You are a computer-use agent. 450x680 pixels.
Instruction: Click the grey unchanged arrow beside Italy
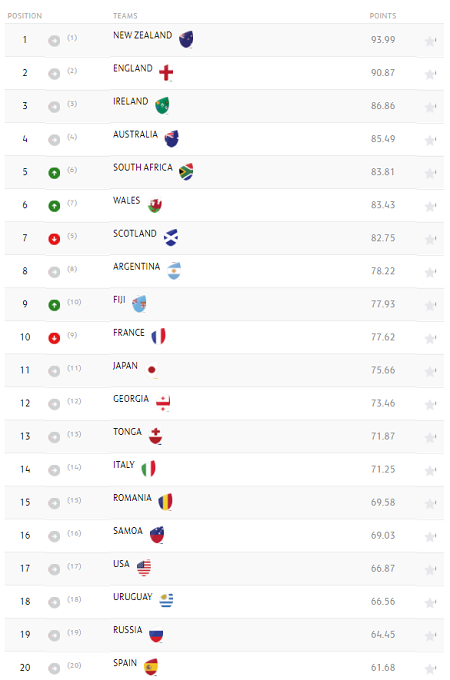pyautogui.click(x=54, y=471)
